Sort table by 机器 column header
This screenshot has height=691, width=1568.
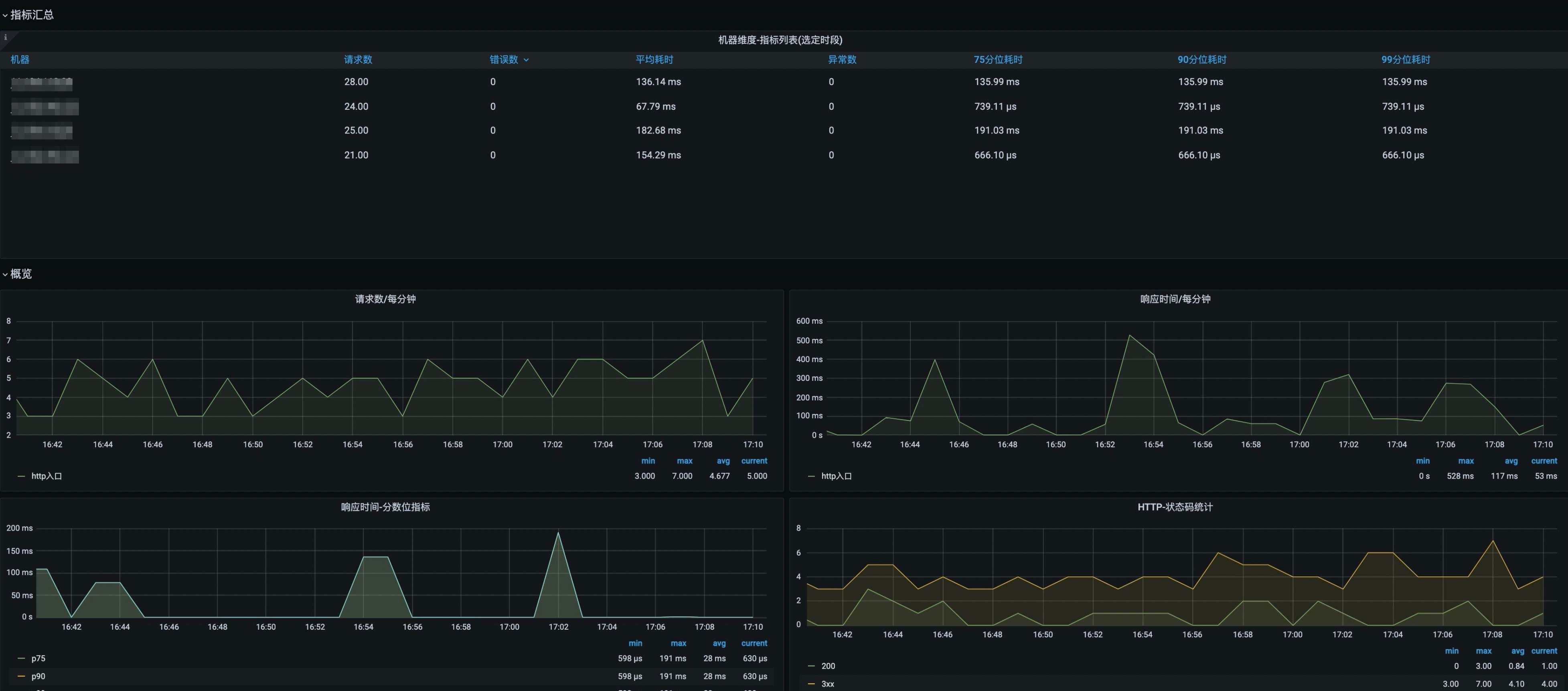pos(20,60)
